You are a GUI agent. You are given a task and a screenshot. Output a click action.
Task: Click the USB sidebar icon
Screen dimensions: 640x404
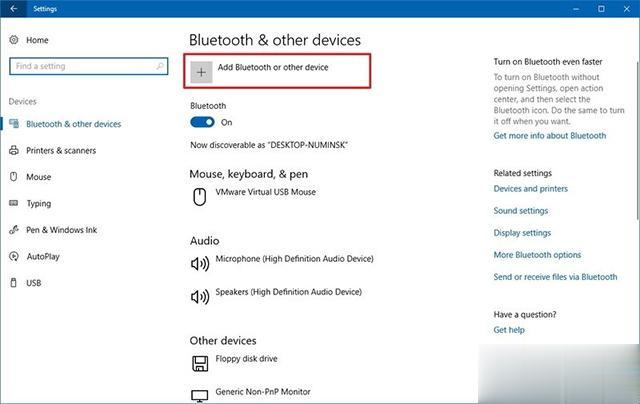13,282
